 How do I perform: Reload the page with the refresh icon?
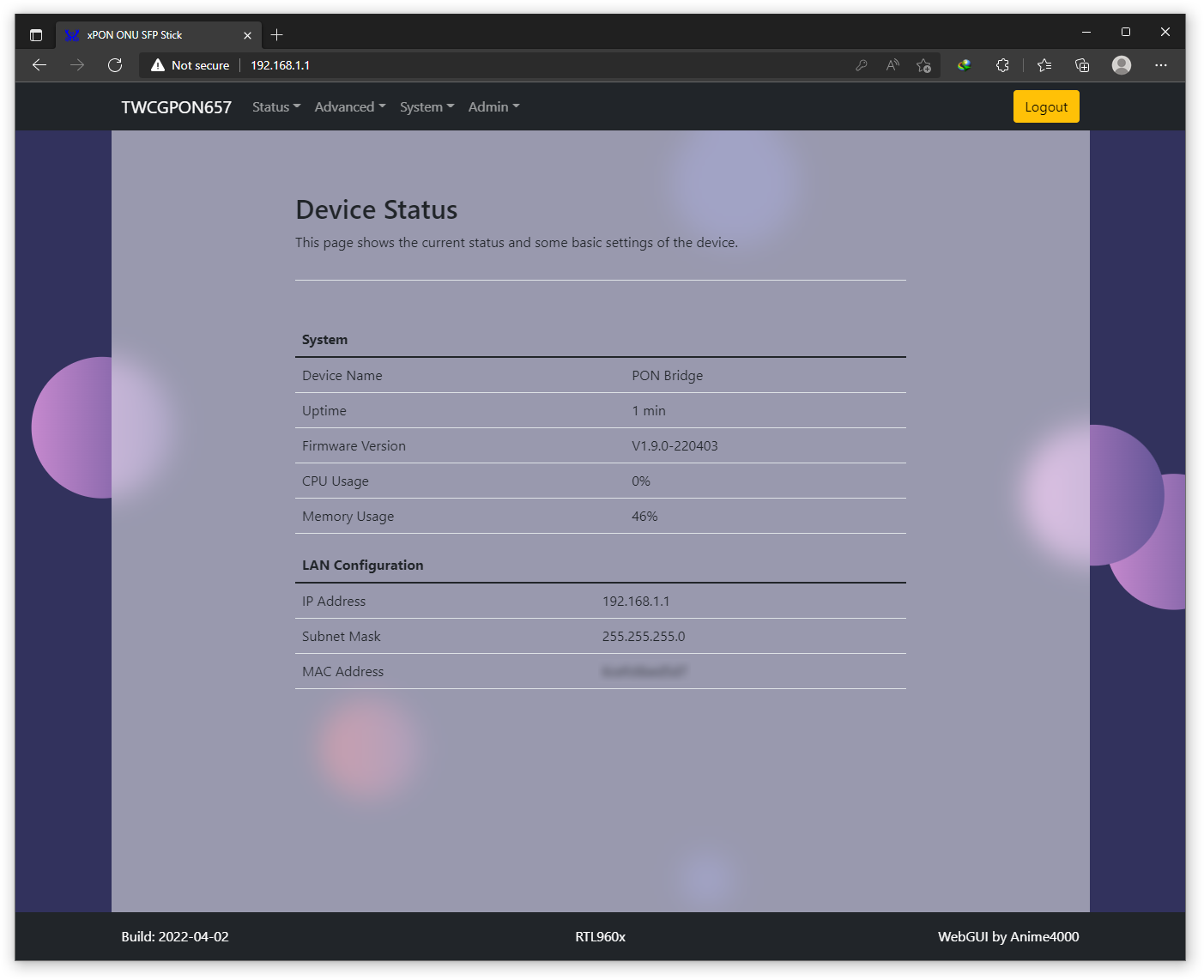(115, 65)
